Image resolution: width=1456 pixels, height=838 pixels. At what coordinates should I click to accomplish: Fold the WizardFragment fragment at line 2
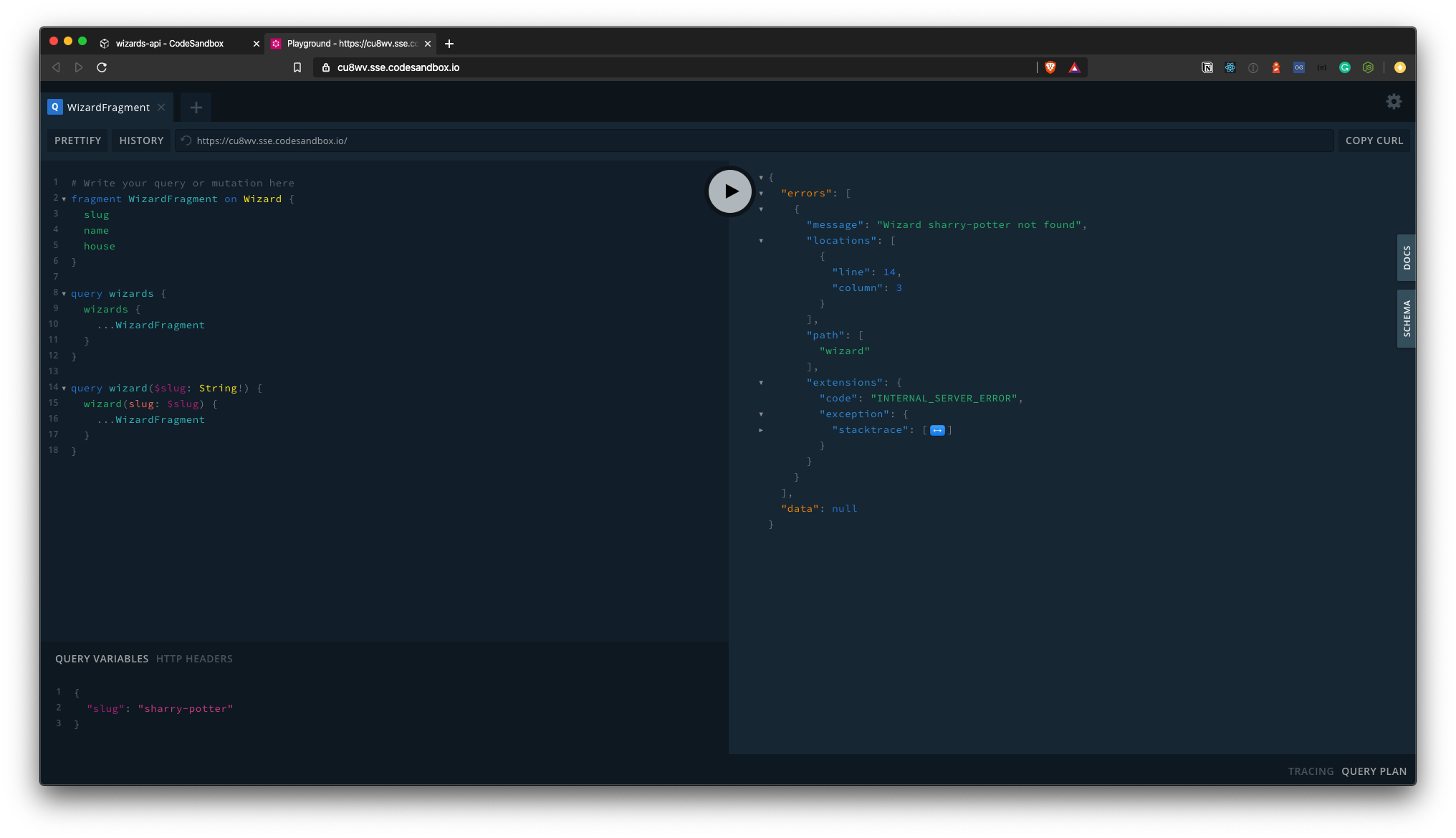click(x=64, y=199)
